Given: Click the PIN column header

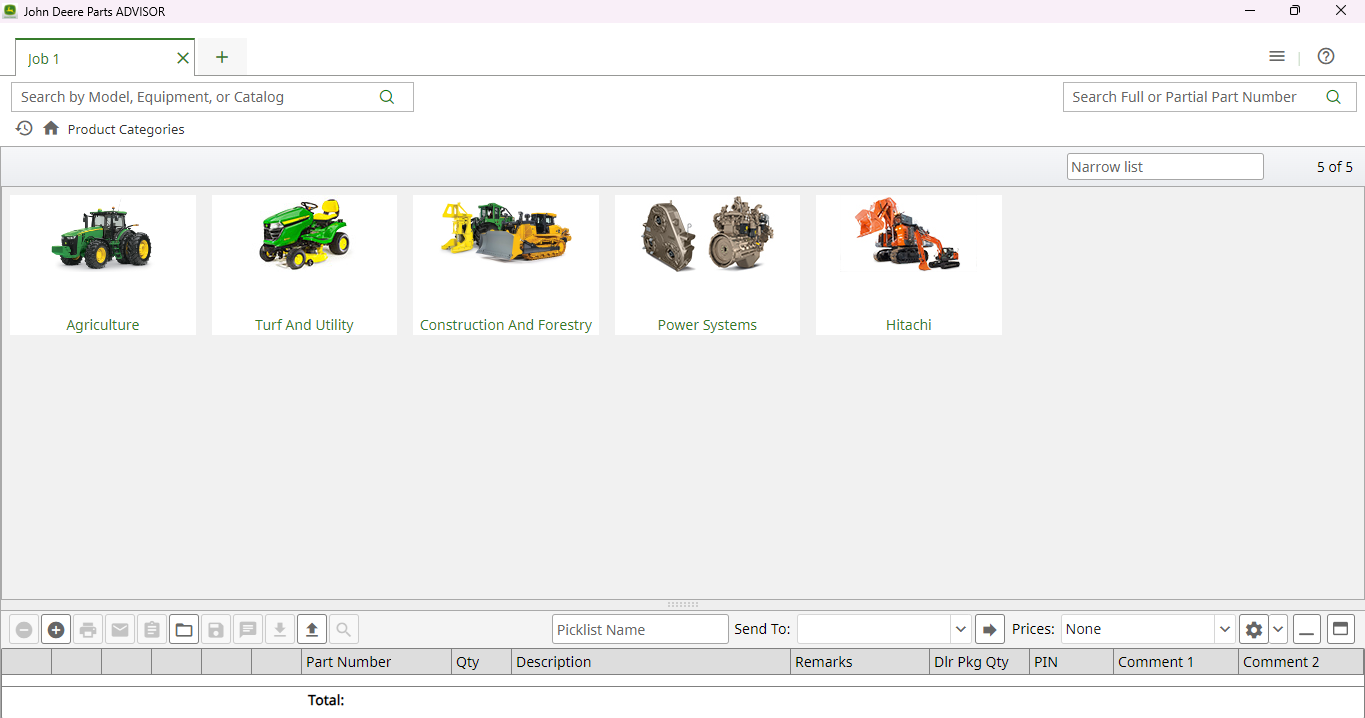Looking at the screenshot, I should [1071, 662].
